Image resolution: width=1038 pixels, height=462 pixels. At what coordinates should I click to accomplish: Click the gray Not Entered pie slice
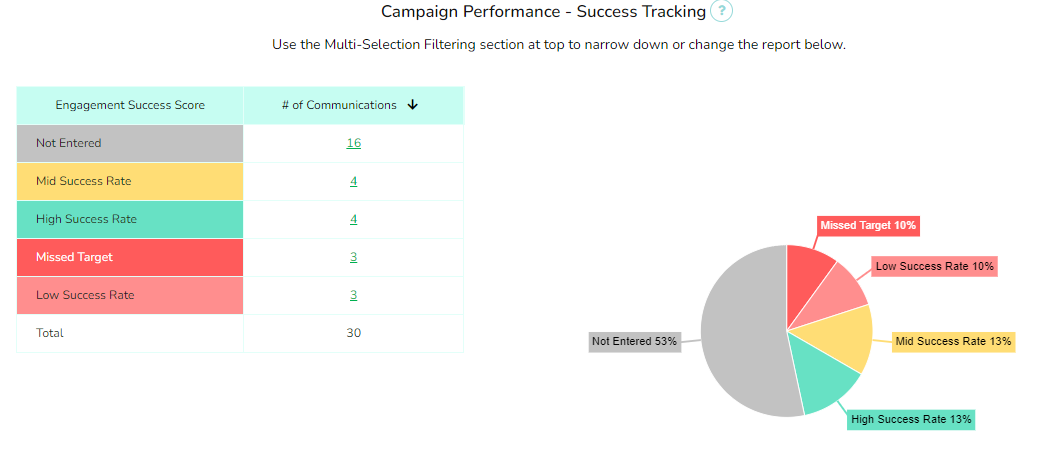pyautogui.click(x=741, y=331)
